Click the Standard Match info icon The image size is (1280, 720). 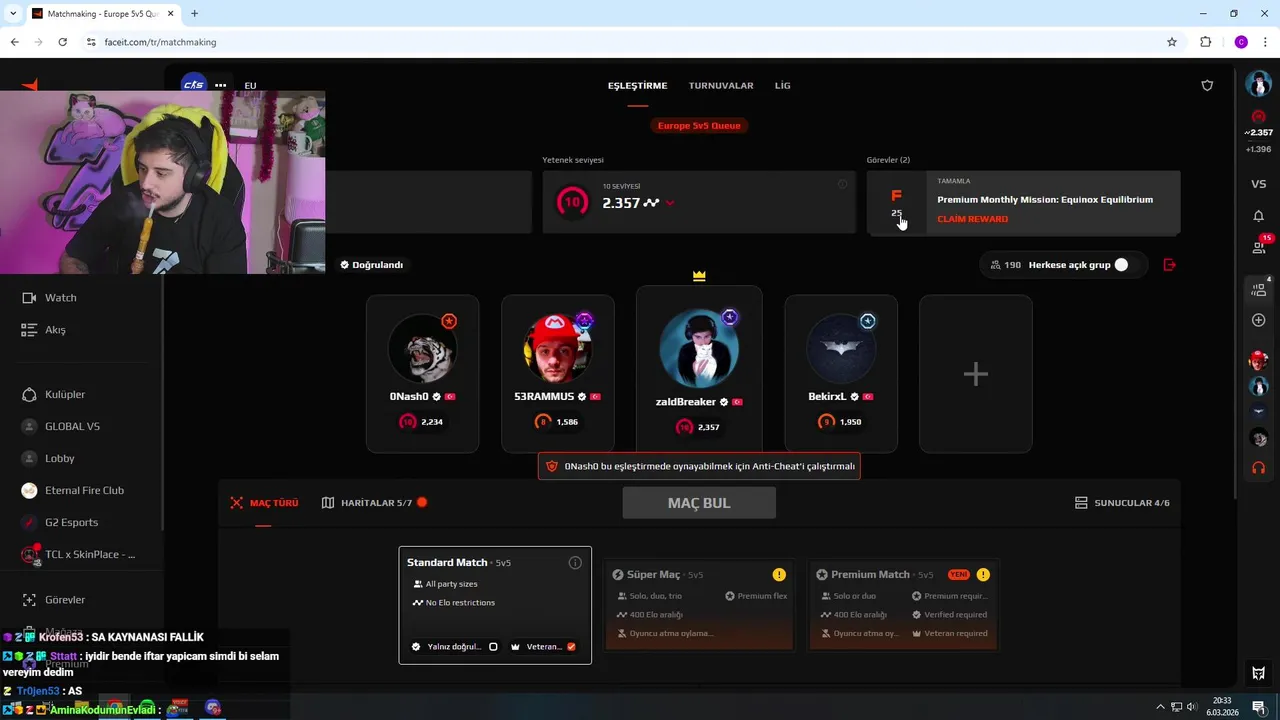pos(575,563)
